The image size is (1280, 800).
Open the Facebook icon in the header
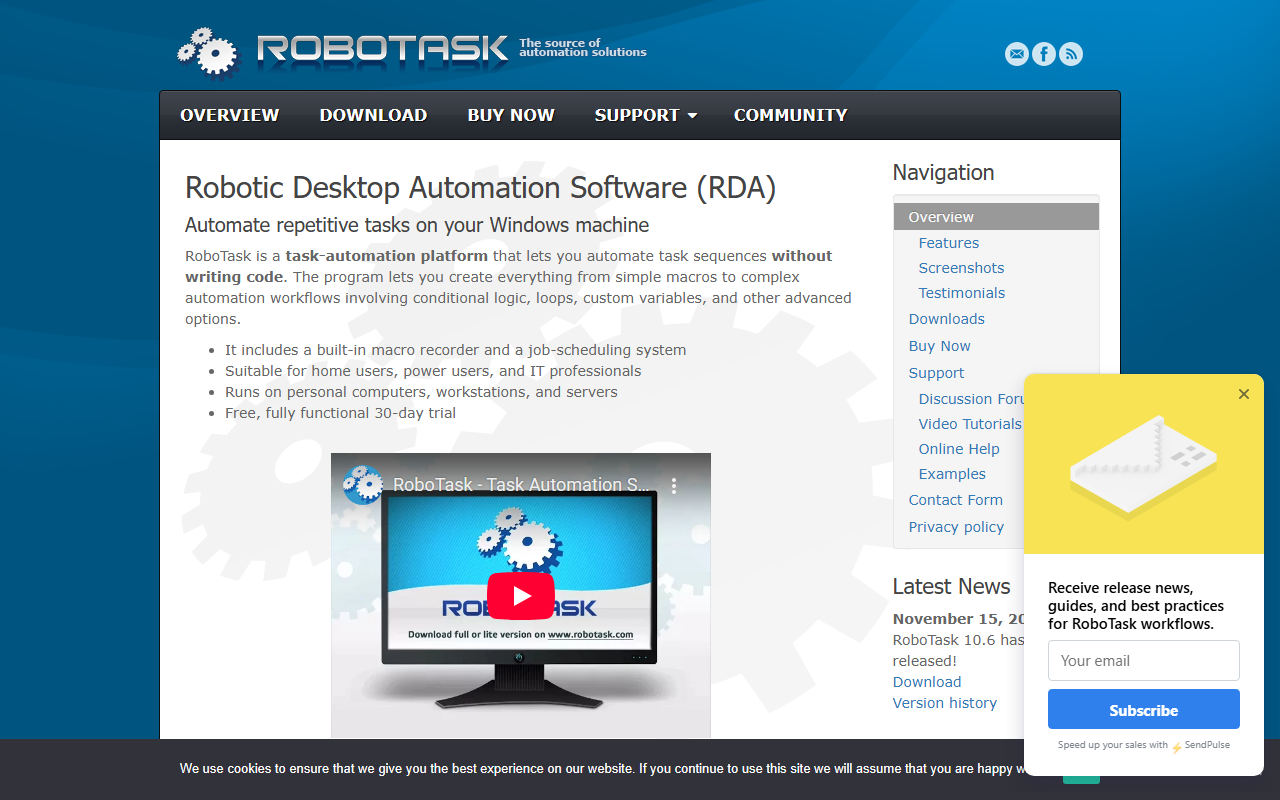tap(1044, 54)
